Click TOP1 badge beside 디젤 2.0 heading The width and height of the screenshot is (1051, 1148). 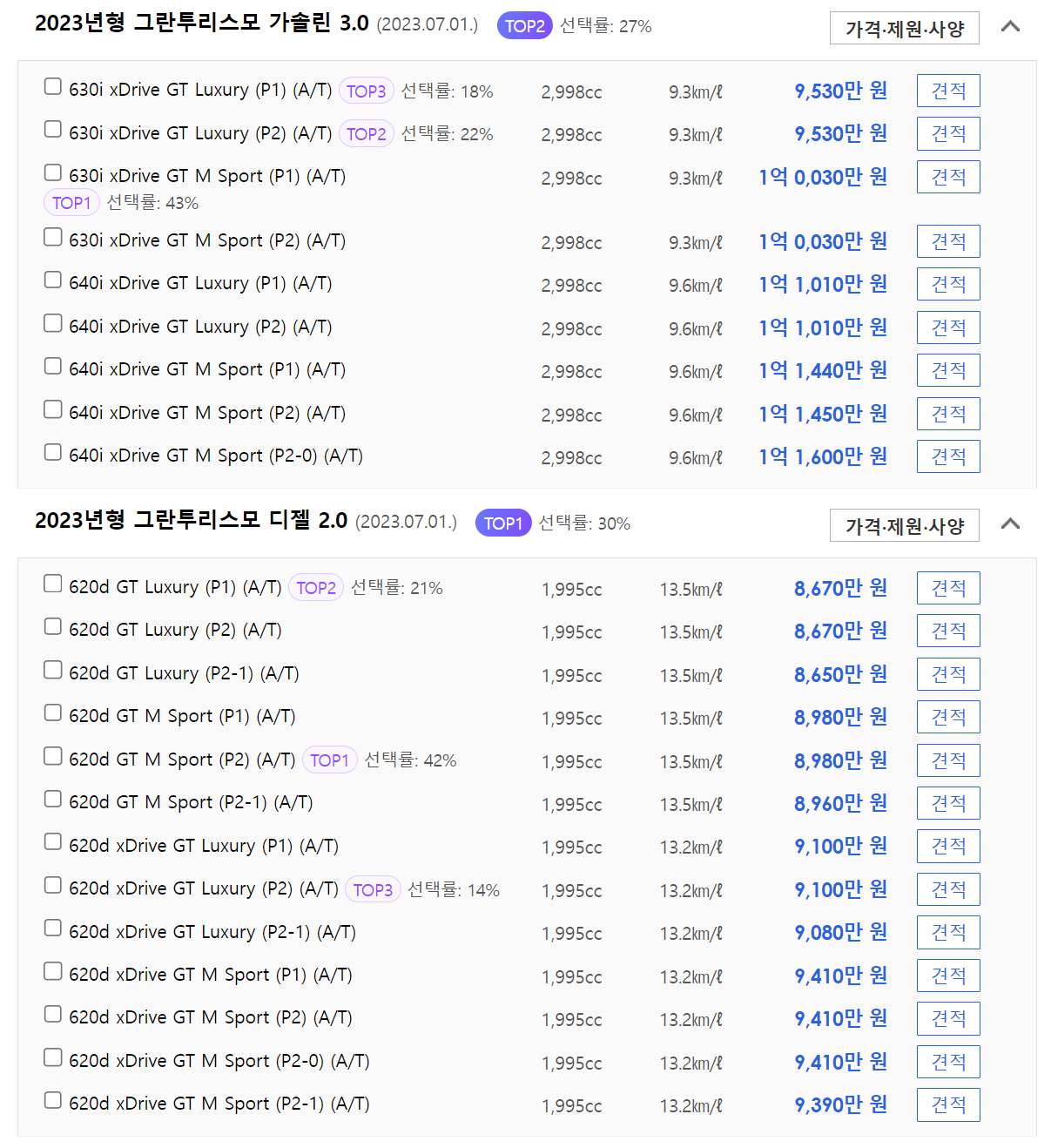pos(503,523)
